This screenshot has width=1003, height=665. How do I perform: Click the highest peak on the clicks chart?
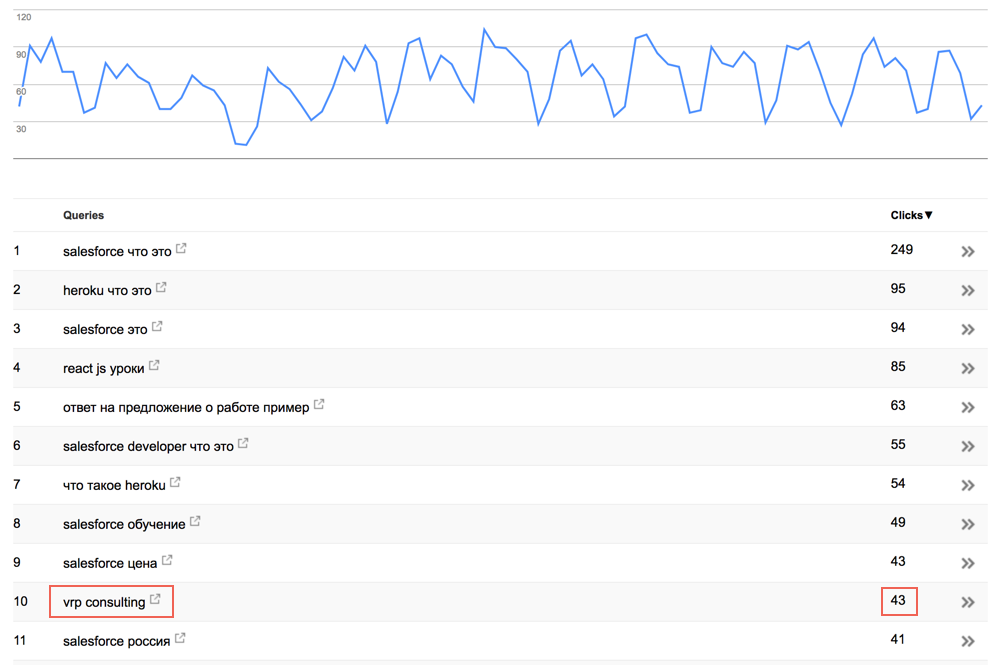484,29
